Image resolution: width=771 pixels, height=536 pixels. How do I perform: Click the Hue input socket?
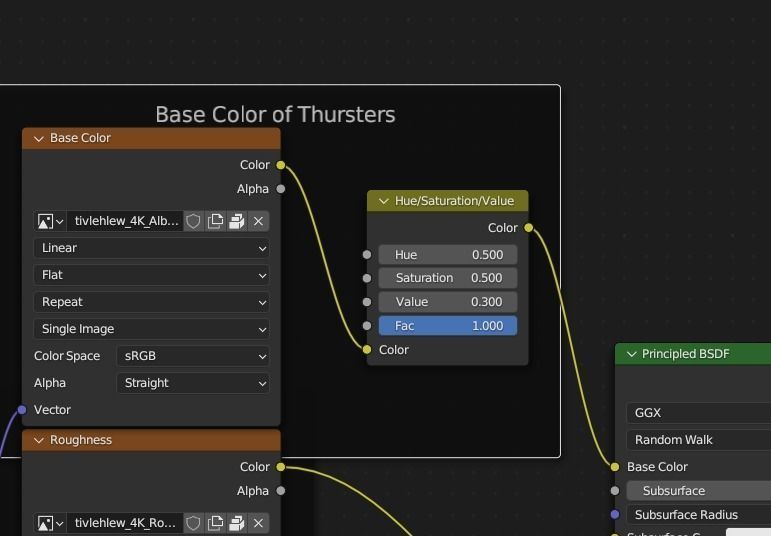click(x=367, y=255)
